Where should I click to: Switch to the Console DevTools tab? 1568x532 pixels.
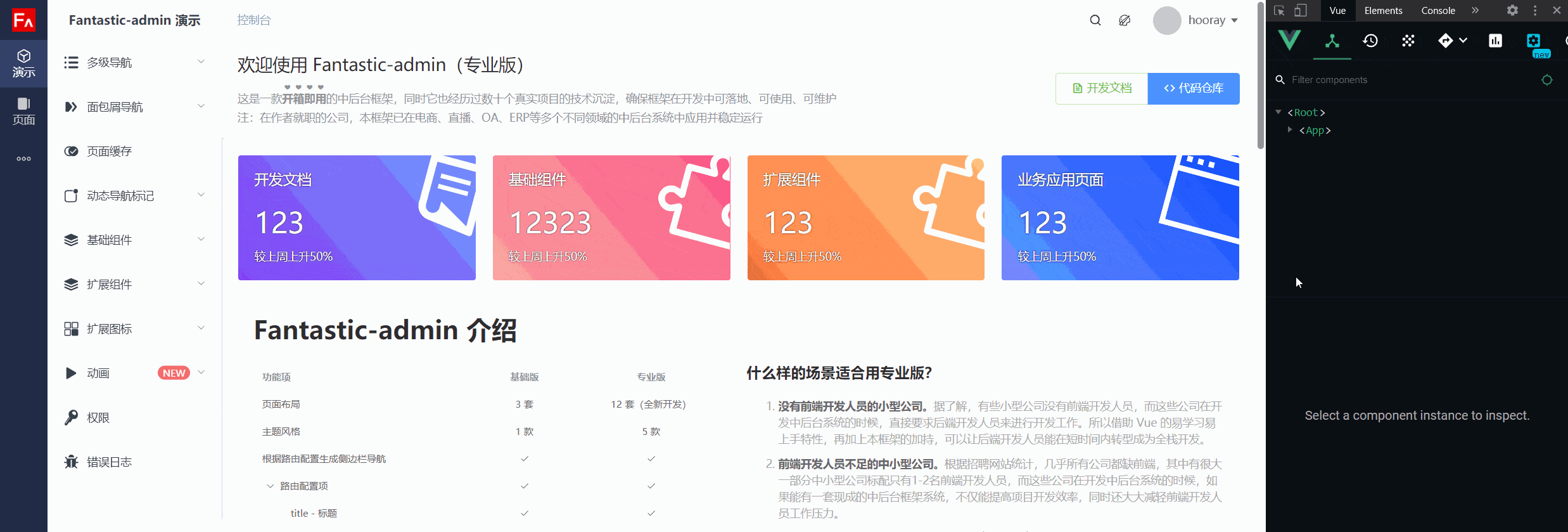click(x=1438, y=10)
